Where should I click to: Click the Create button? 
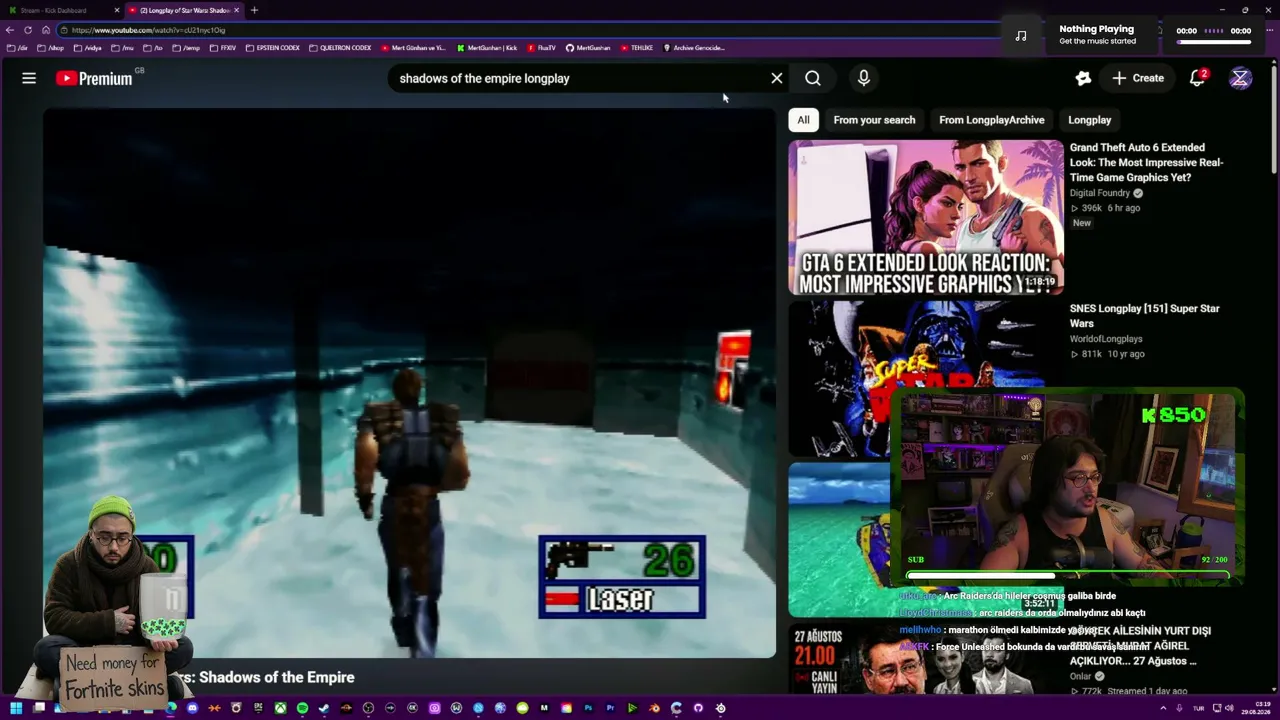[x=1138, y=78]
